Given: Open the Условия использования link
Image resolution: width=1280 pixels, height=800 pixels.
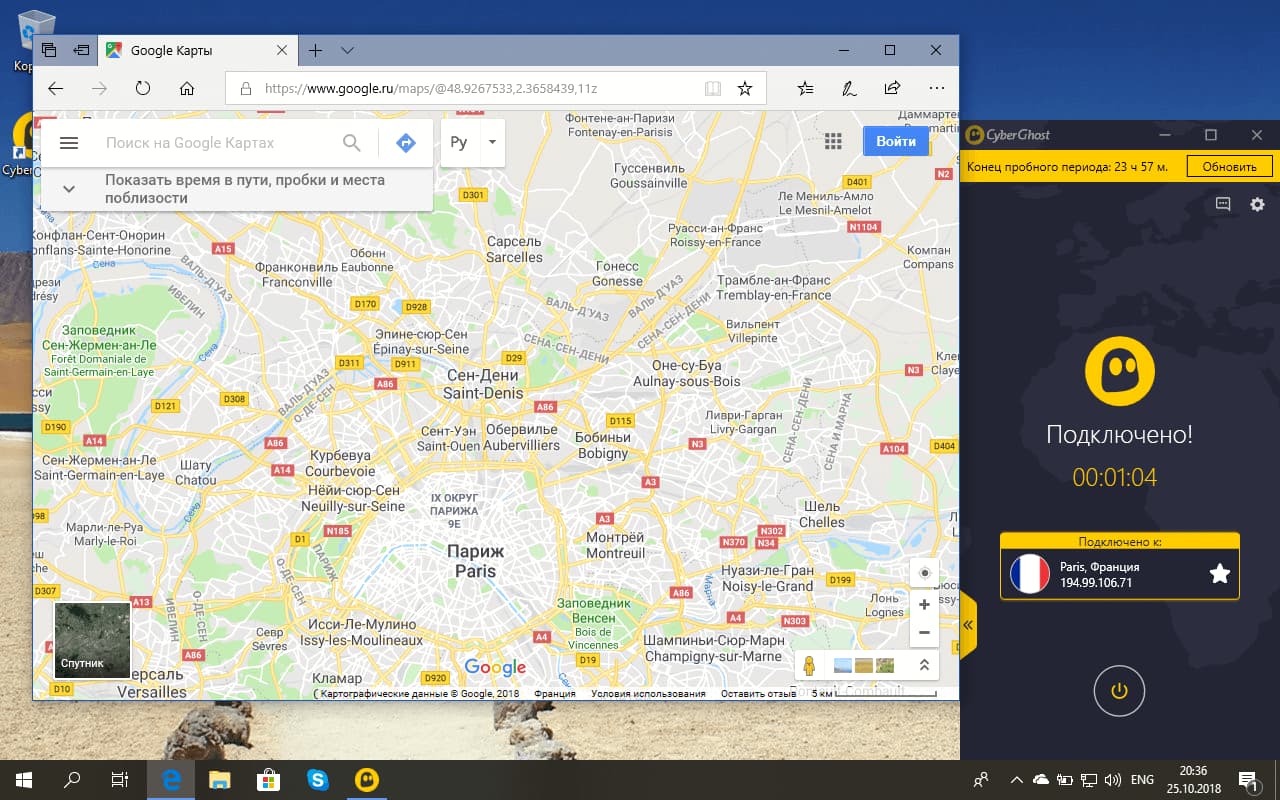Looking at the screenshot, I should (648, 693).
